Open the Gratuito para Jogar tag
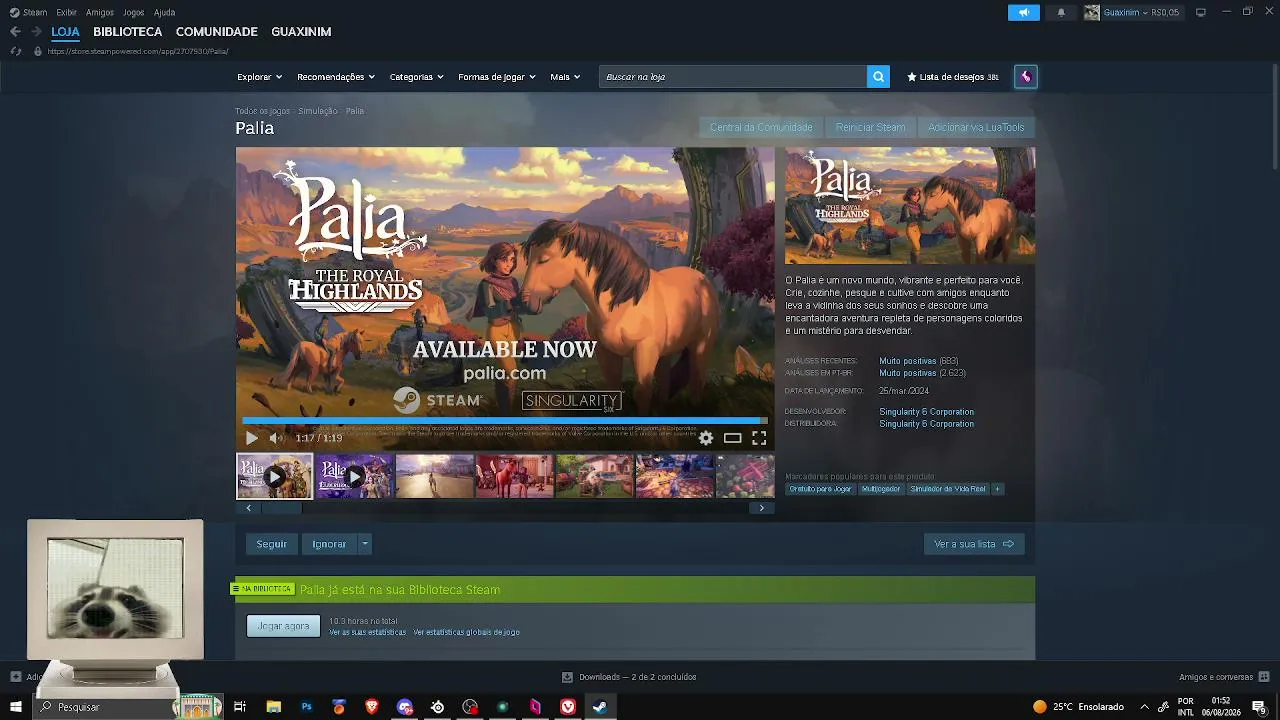The height and width of the screenshot is (720, 1280). tap(820, 489)
